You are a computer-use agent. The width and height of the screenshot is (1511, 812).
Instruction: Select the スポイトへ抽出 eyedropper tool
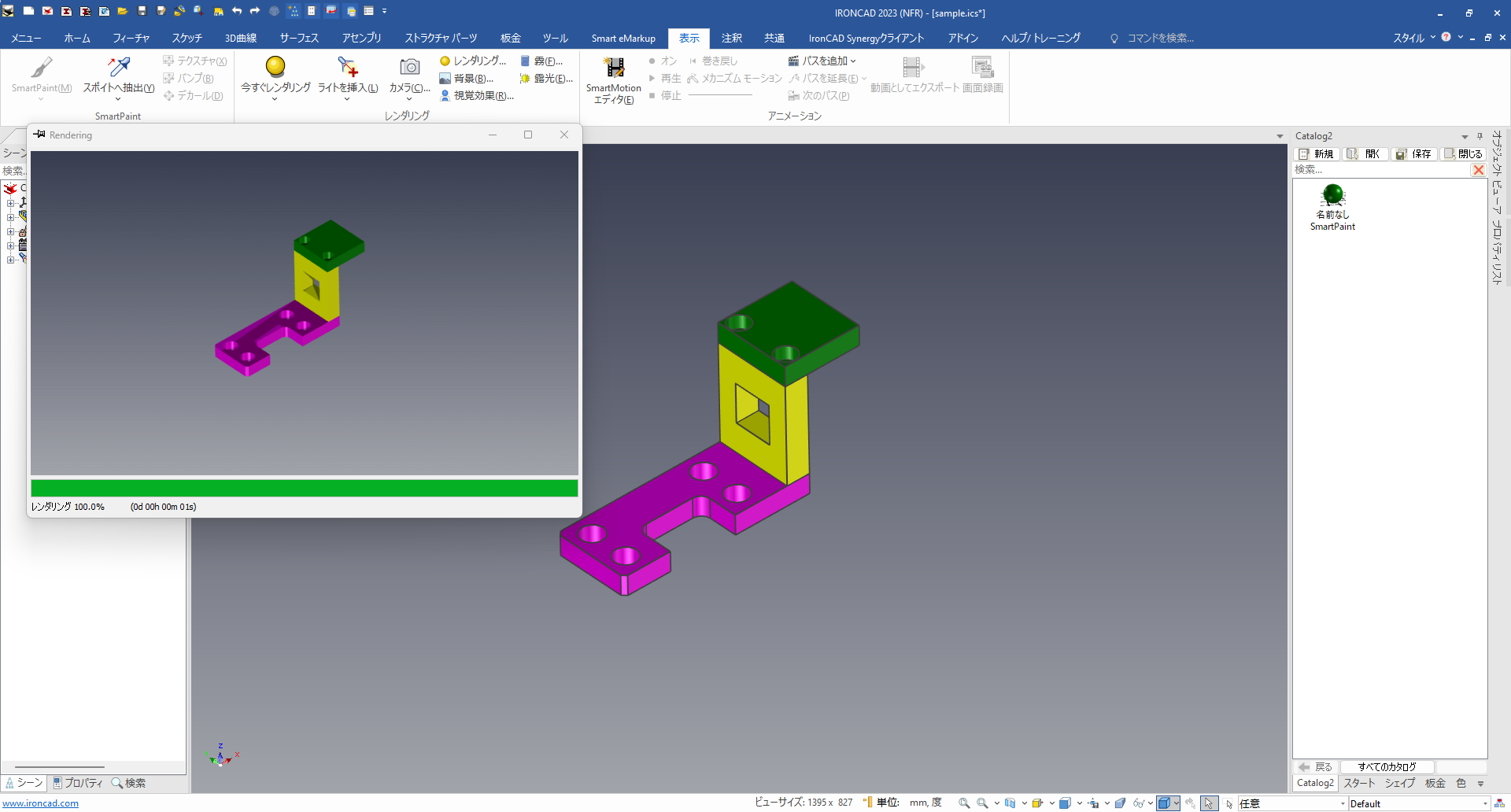pos(119,68)
